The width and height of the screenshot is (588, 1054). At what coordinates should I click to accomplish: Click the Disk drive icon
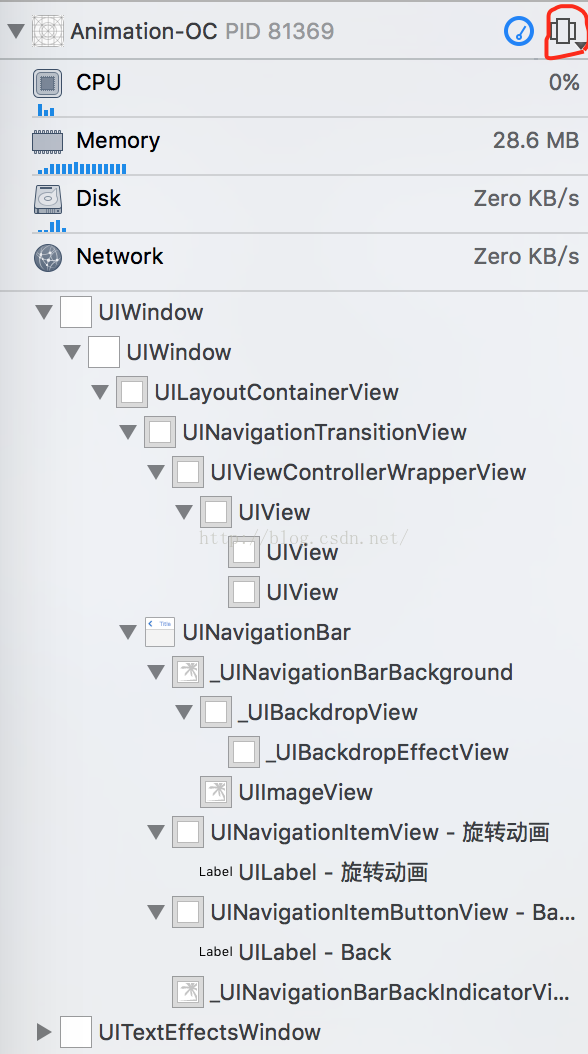(48, 199)
